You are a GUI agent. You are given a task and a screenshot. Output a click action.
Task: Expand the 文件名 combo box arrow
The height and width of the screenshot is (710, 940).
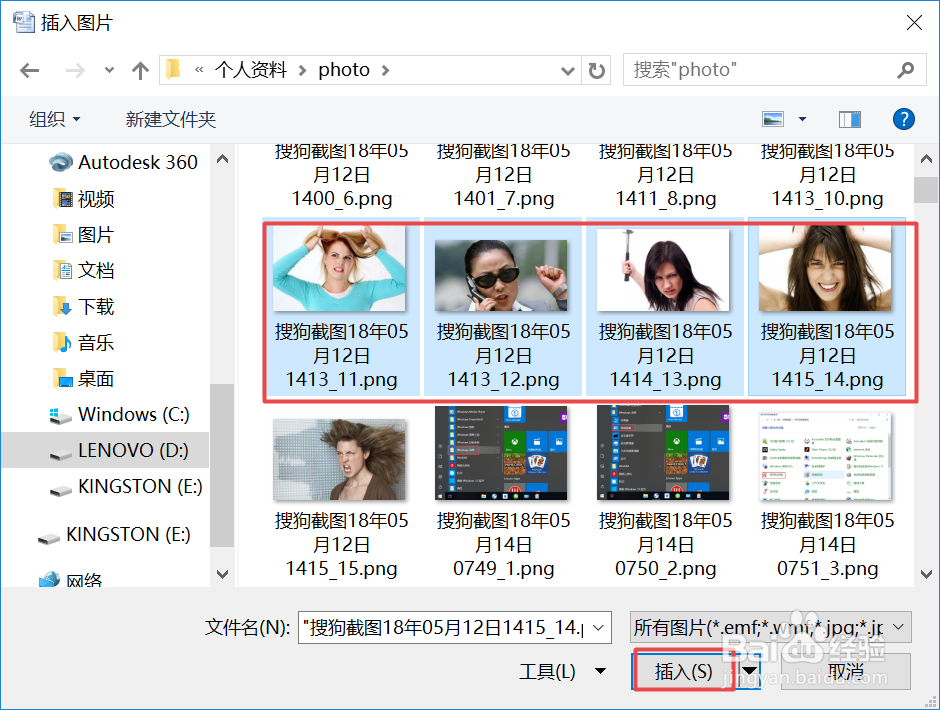tap(598, 627)
